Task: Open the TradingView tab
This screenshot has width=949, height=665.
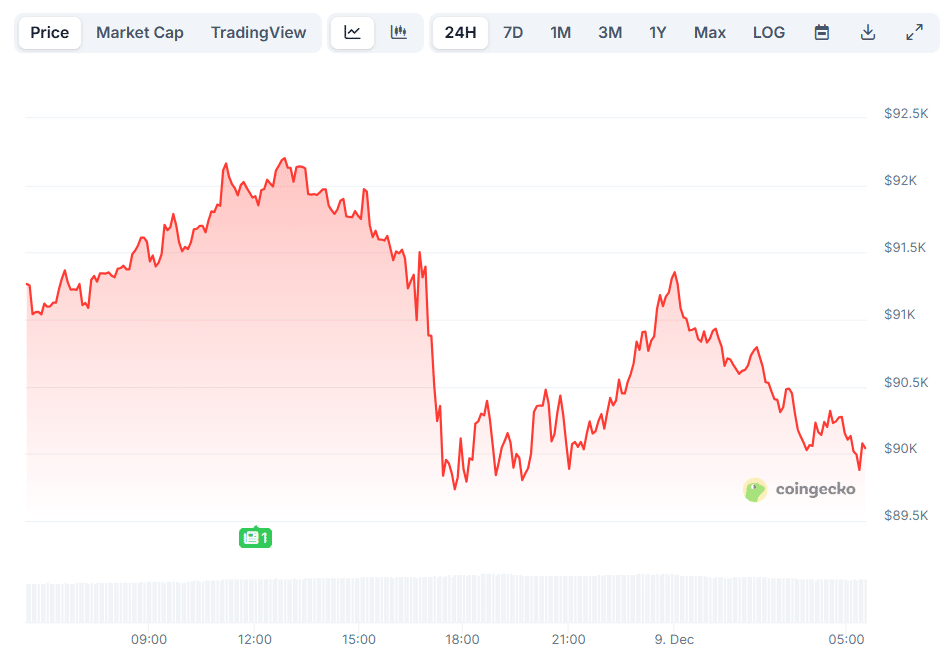Action: (259, 32)
